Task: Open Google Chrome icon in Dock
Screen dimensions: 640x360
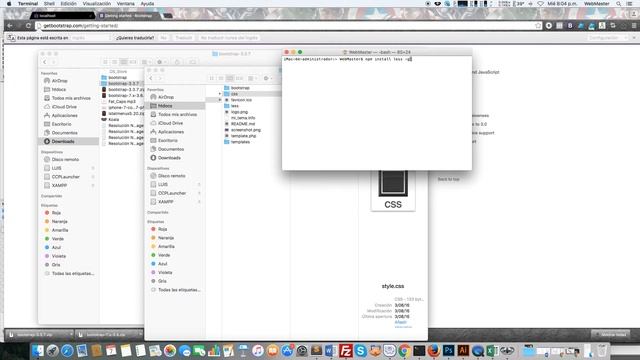Action: pos(404,350)
